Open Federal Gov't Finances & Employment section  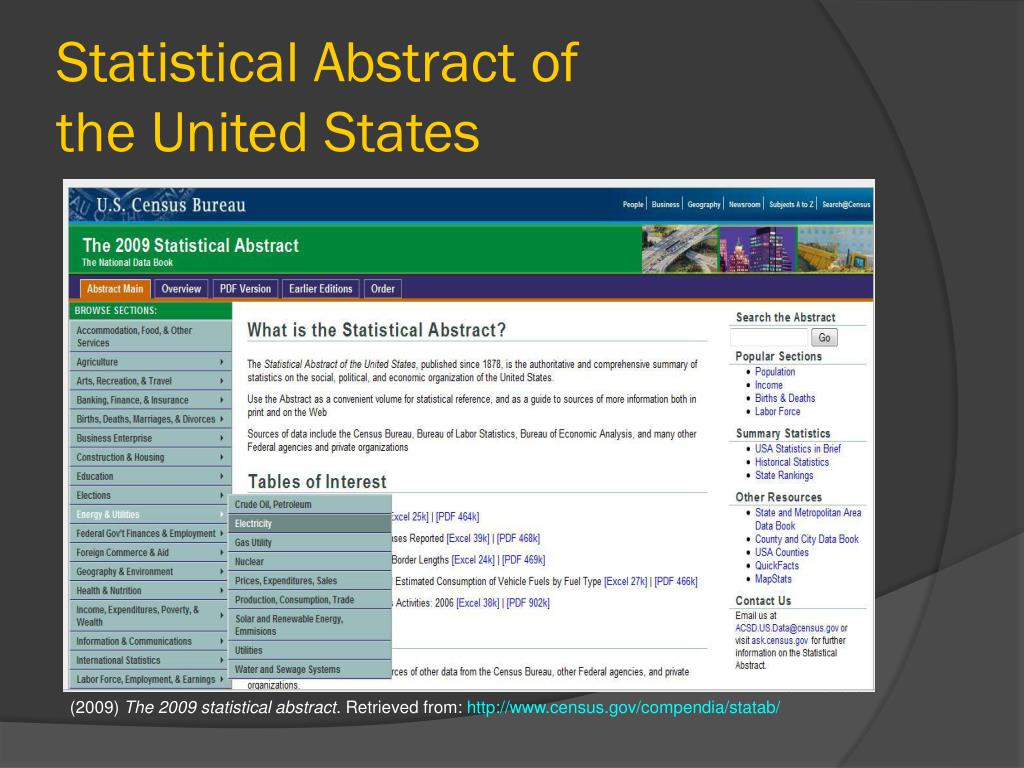point(150,534)
